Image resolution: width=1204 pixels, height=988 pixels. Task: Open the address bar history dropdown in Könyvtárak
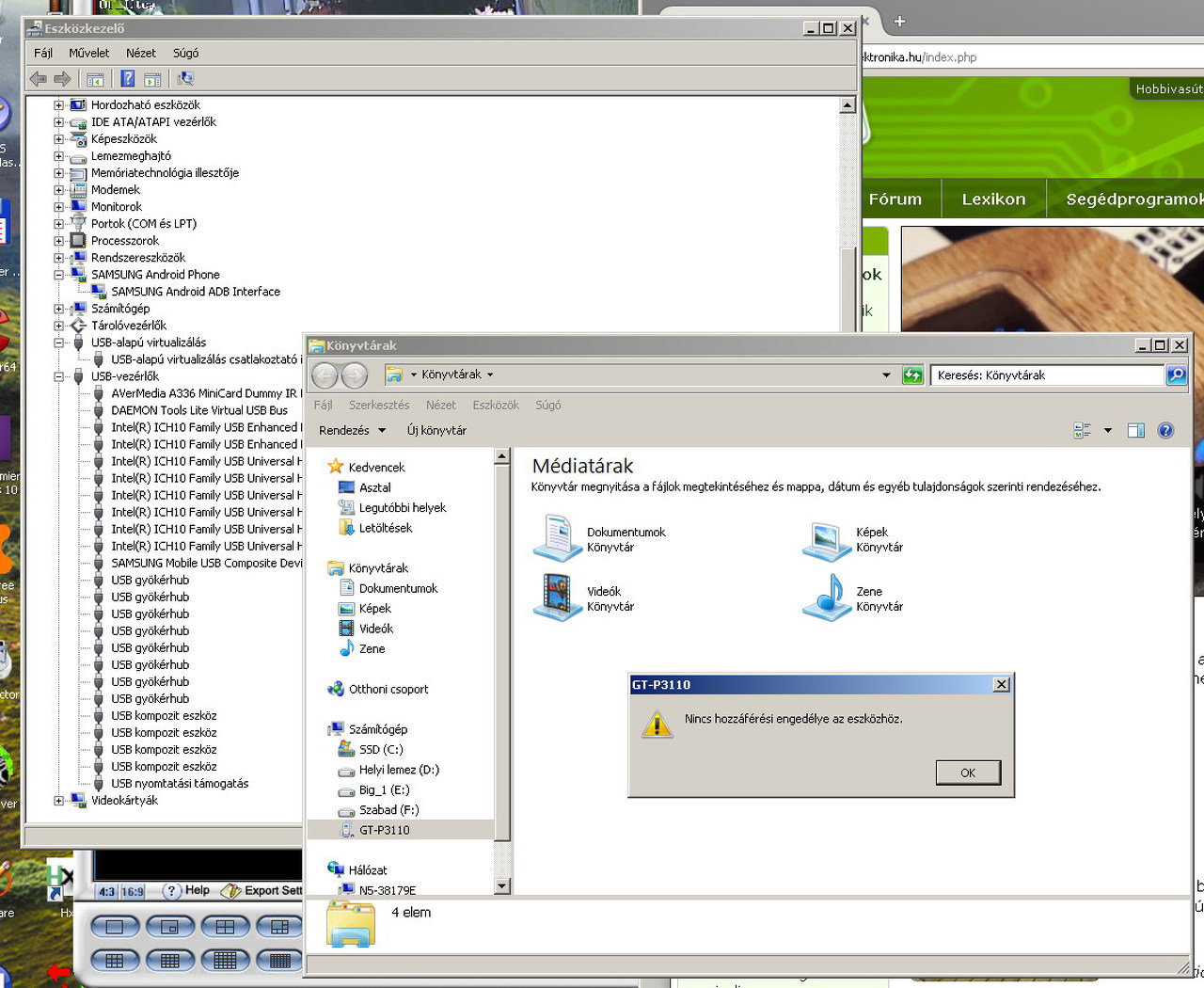pyautogui.click(x=886, y=375)
